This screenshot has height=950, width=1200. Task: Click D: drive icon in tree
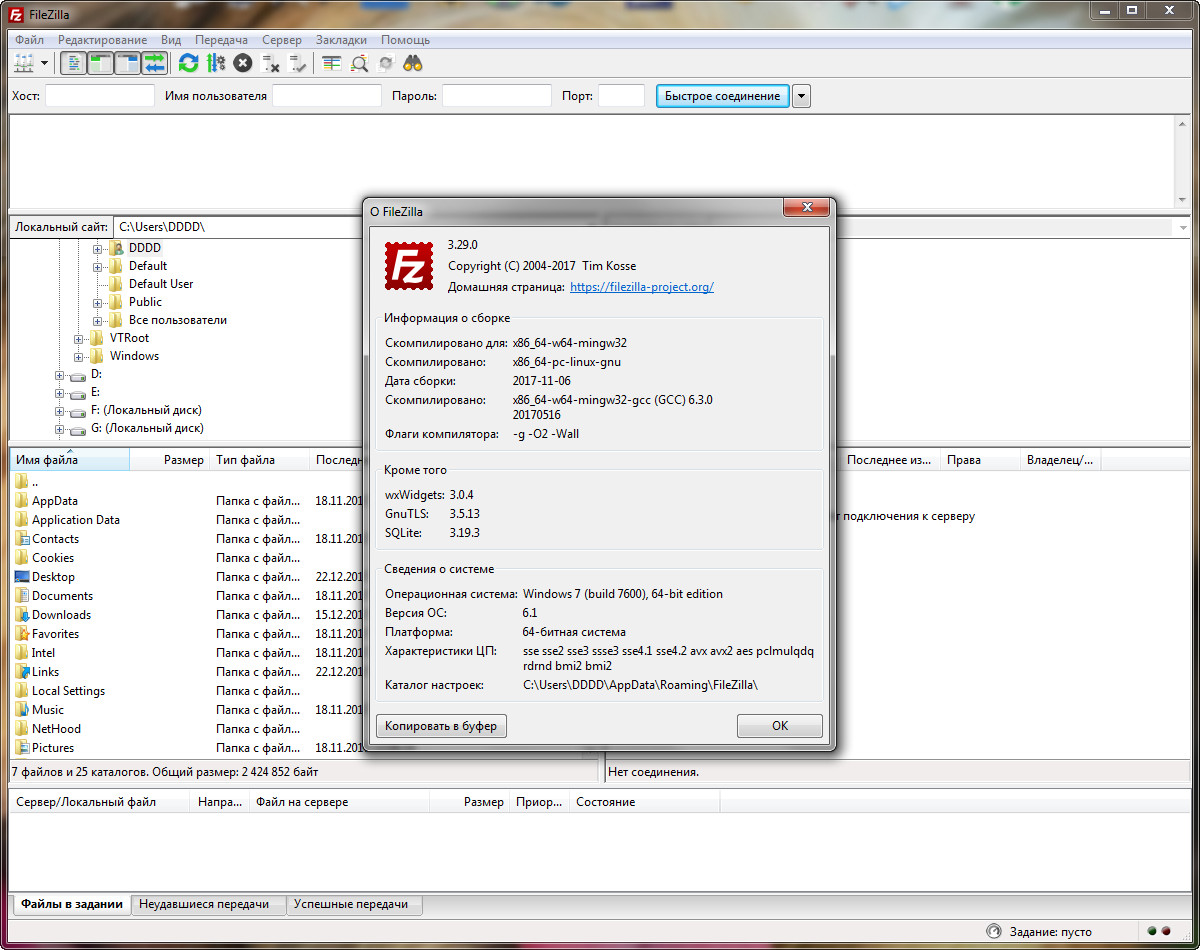pos(78,375)
